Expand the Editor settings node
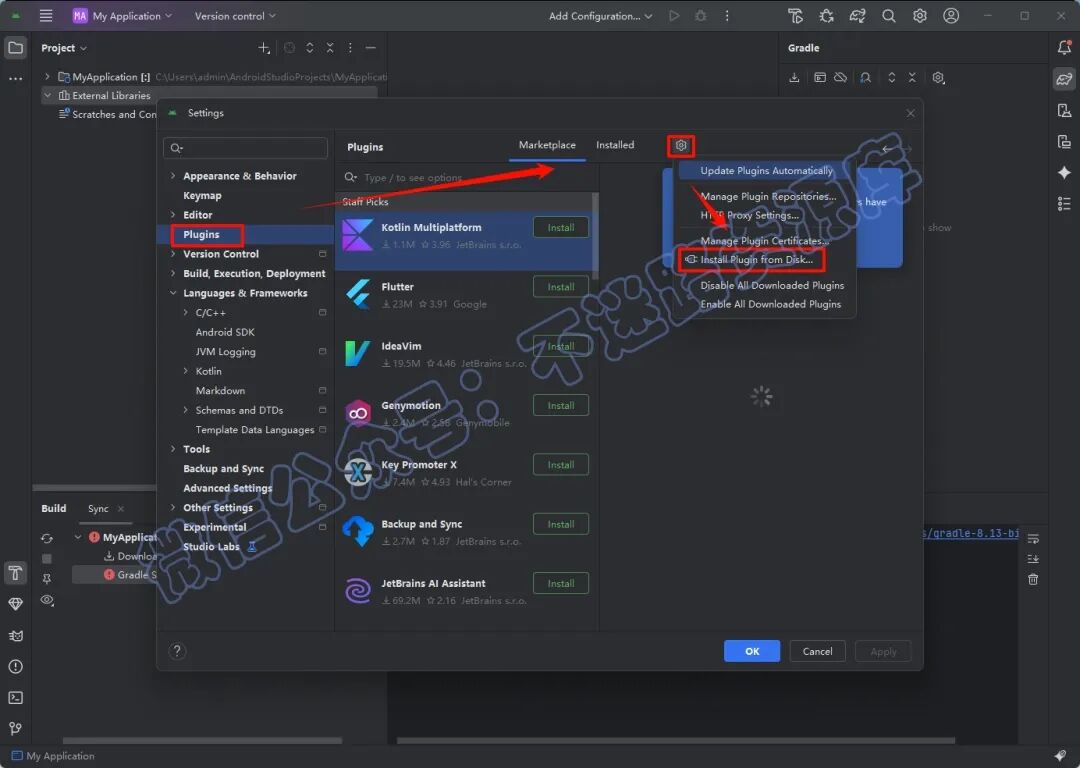Screen dimensions: 1080x768 (173, 215)
